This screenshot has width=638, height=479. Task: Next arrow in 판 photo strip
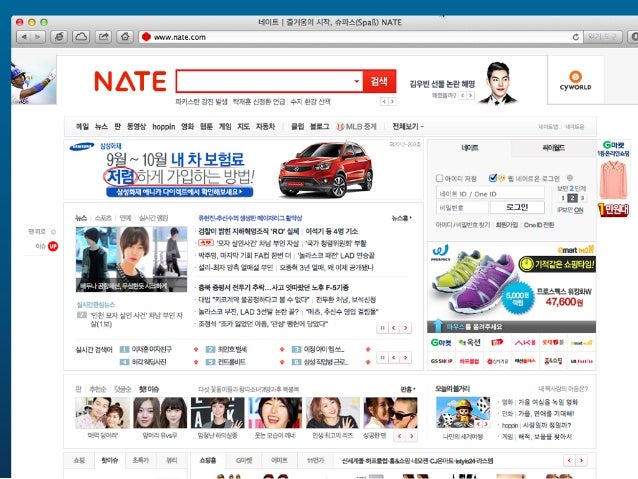pos(412,436)
